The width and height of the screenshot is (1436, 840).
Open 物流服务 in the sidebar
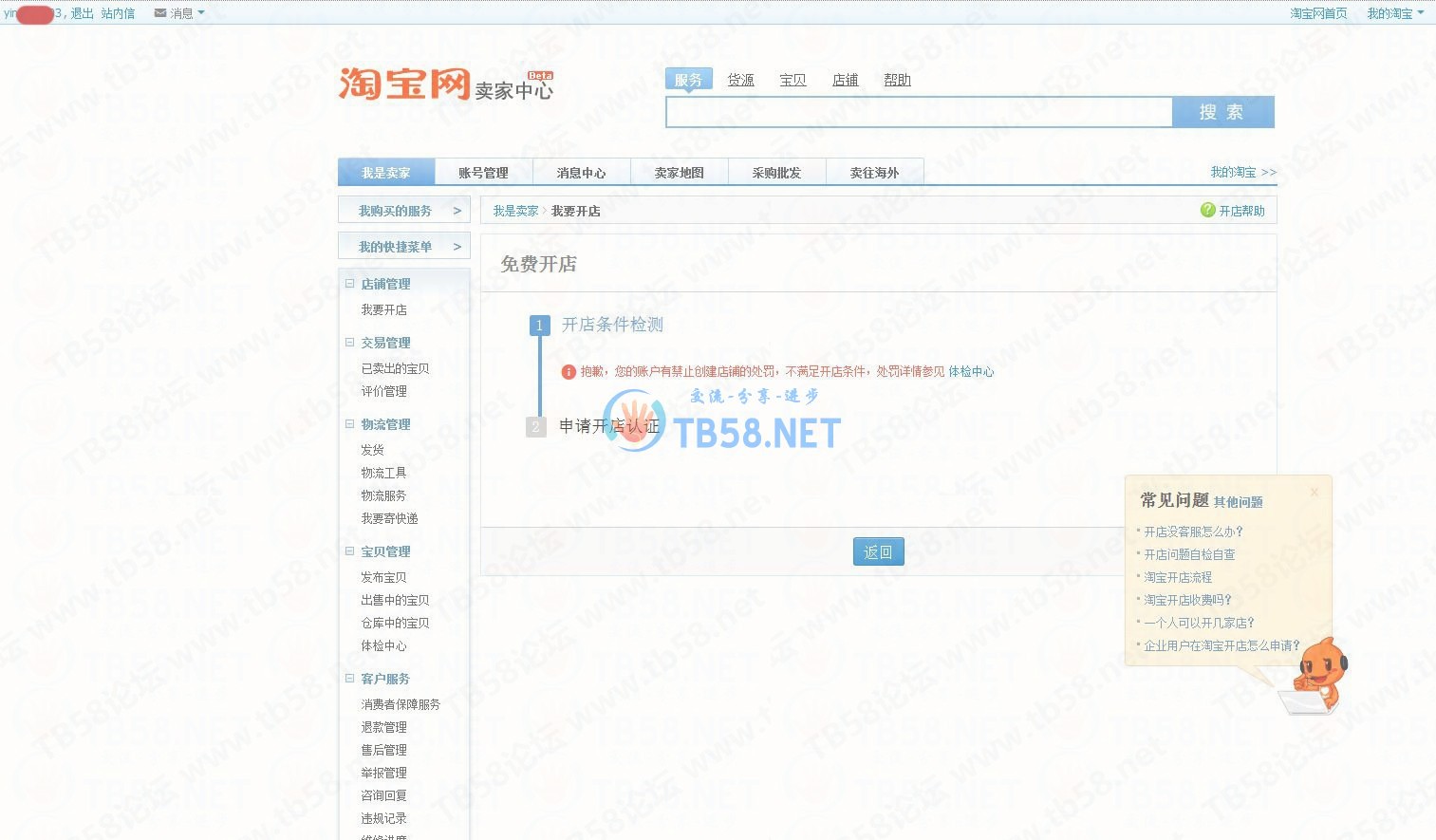pyautogui.click(x=384, y=495)
